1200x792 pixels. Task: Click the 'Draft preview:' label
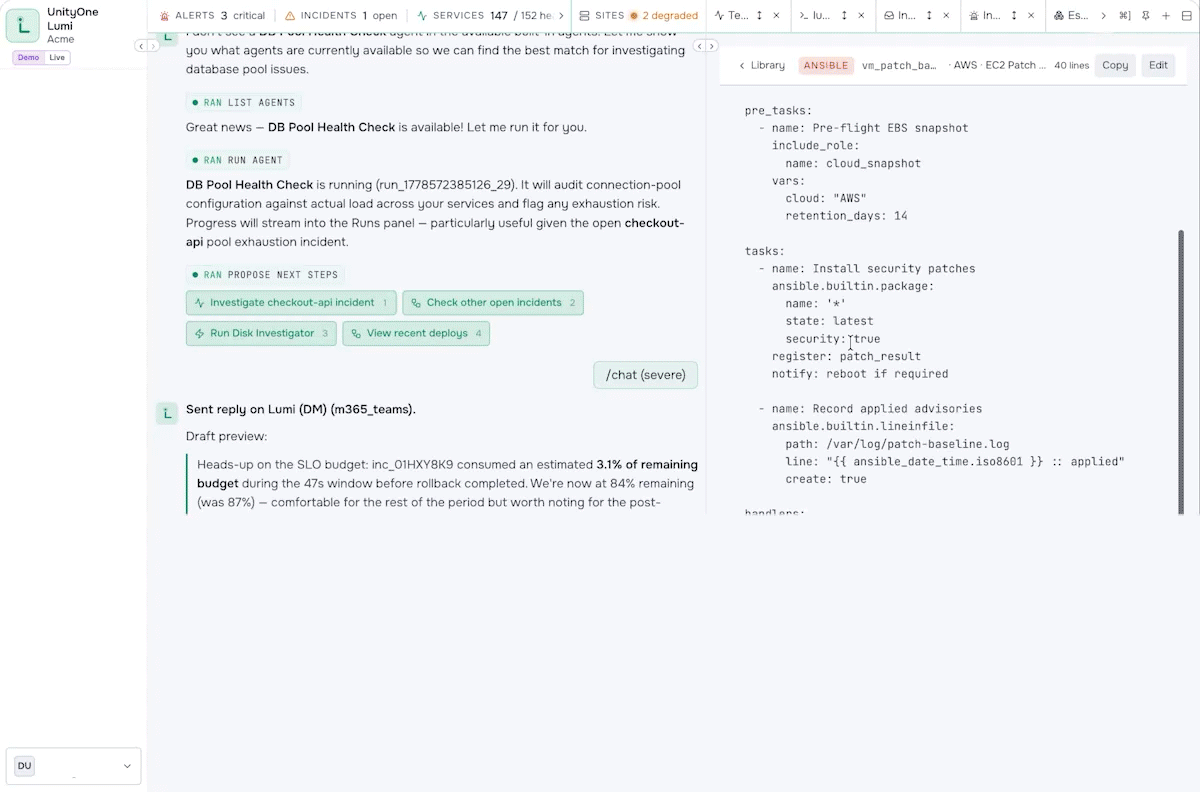point(226,437)
